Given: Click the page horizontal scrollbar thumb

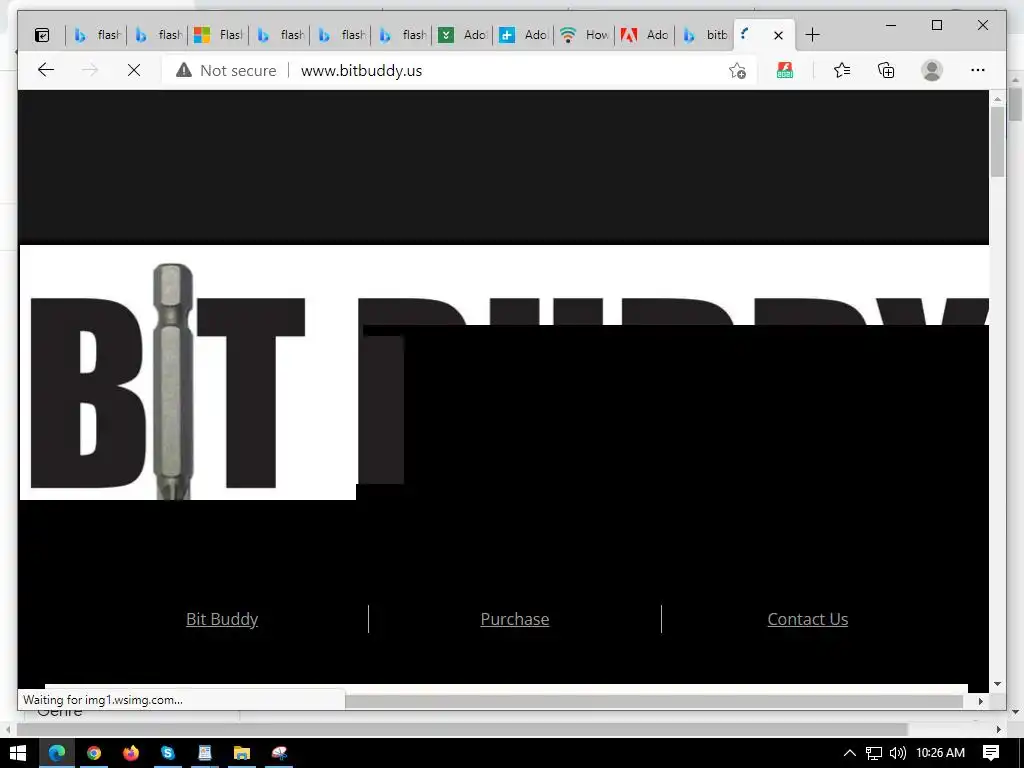Looking at the screenshot, I should pyautogui.click(x=654, y=701).
